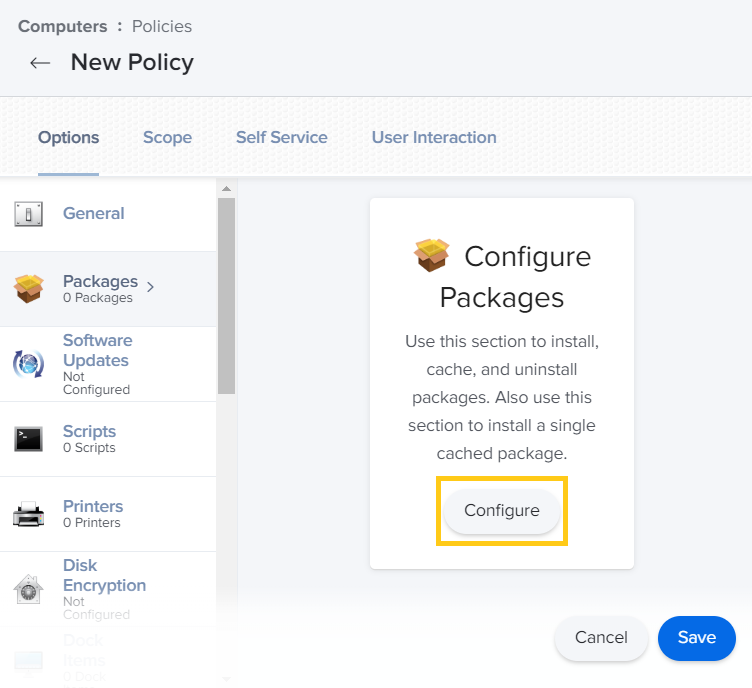Select the Options tab
Screen dimensions: 752x688
(68, 138)
